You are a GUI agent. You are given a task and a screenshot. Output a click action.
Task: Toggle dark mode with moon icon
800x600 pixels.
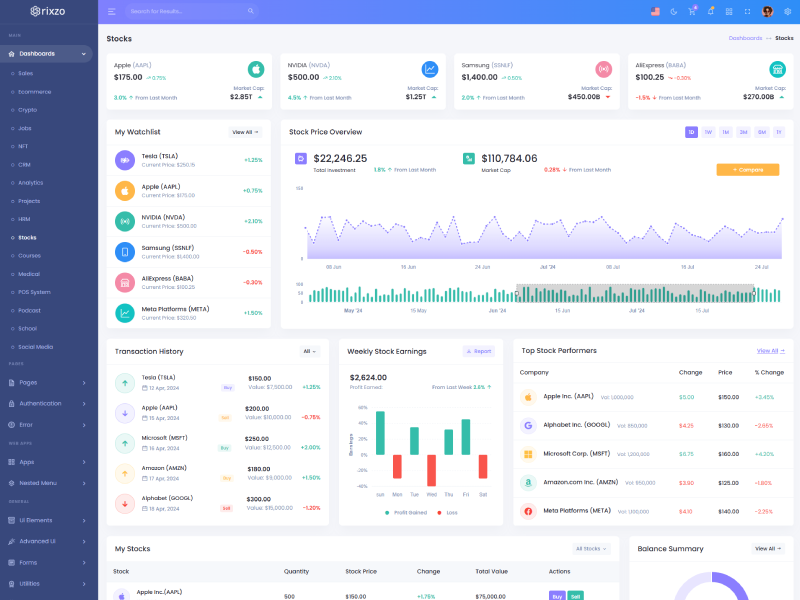tap(674, 11)
